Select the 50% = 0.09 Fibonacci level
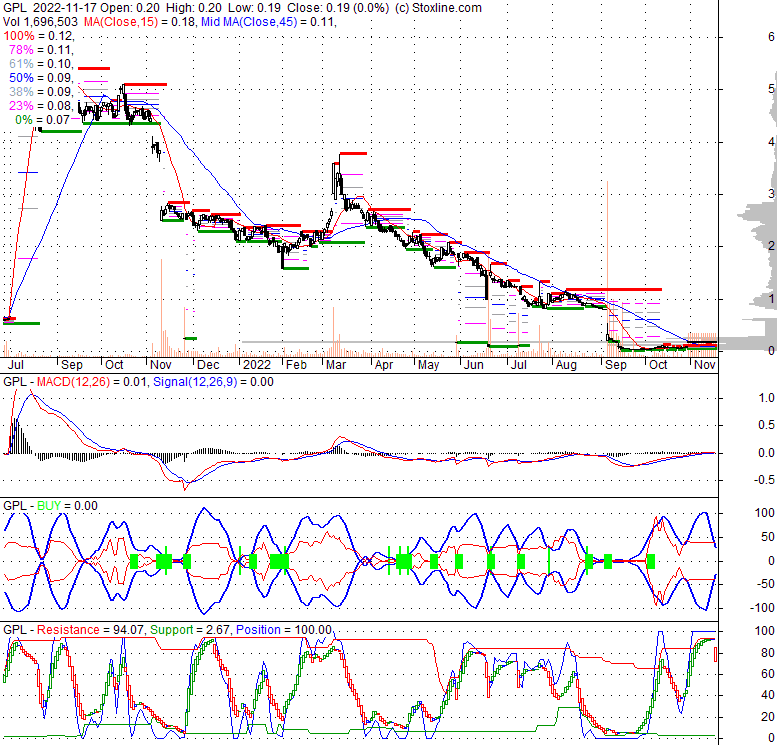The image size is (778, 746). tap(41, 77)
